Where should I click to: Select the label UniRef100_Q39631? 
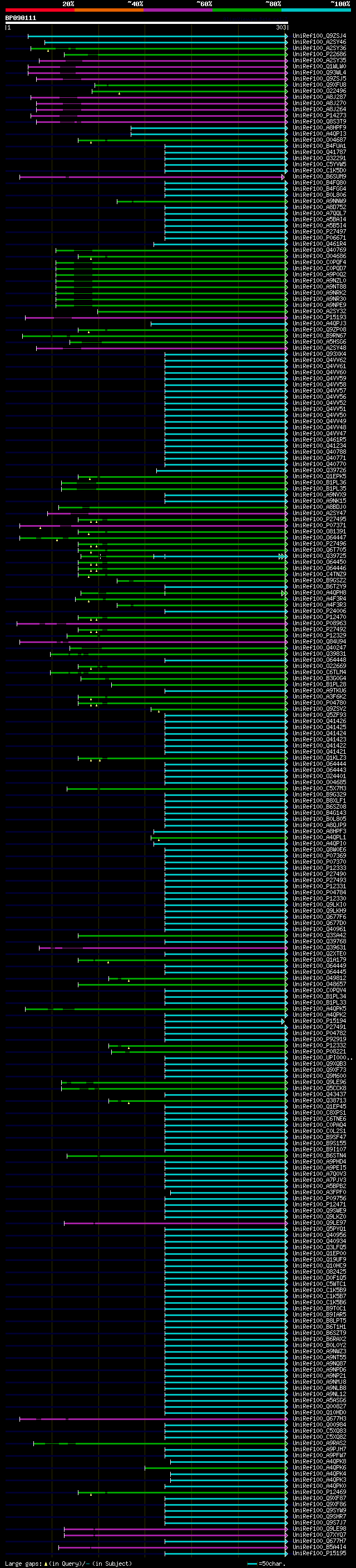[x=319, y=947]
